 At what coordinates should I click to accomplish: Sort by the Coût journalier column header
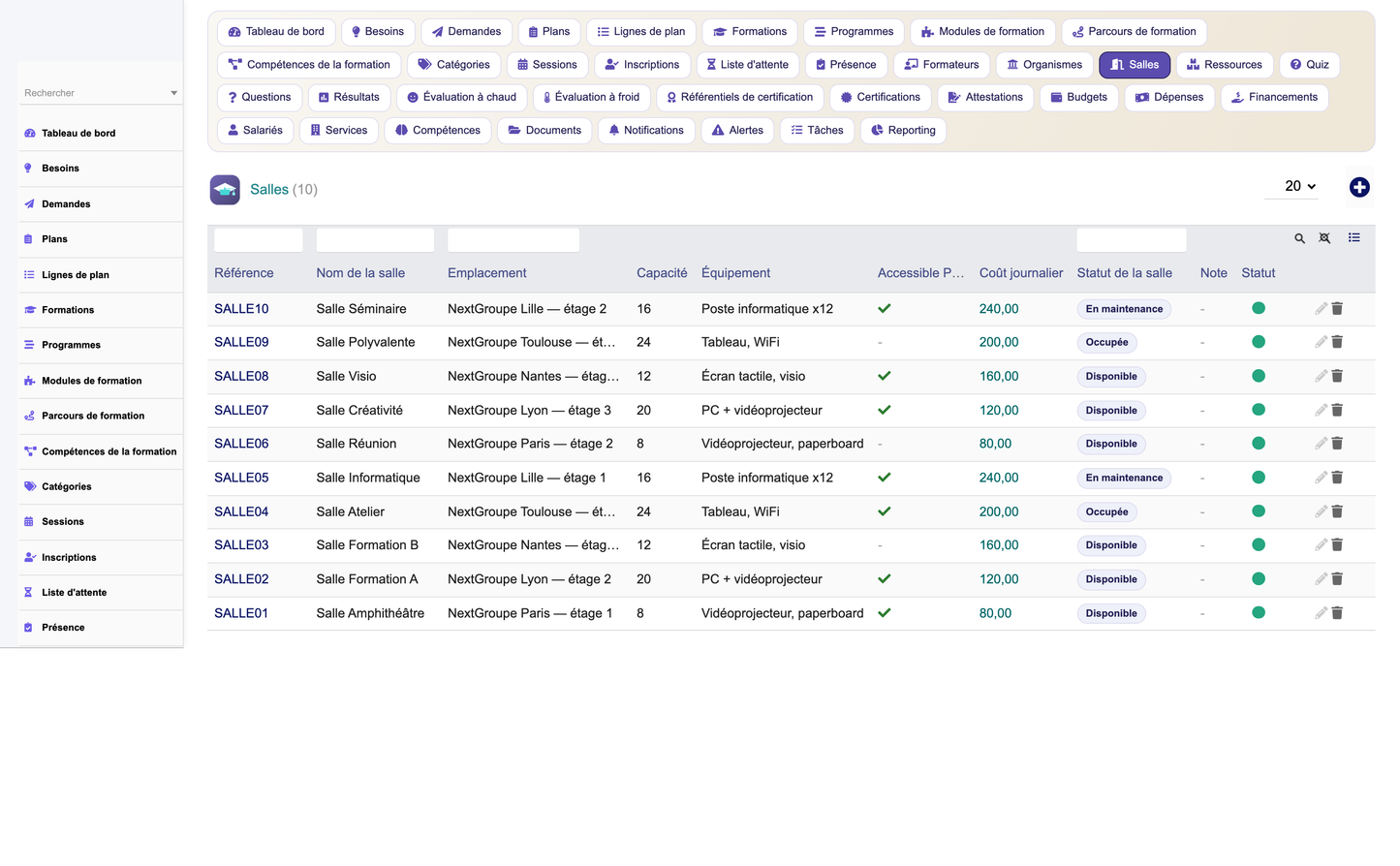click(1021, 273)
